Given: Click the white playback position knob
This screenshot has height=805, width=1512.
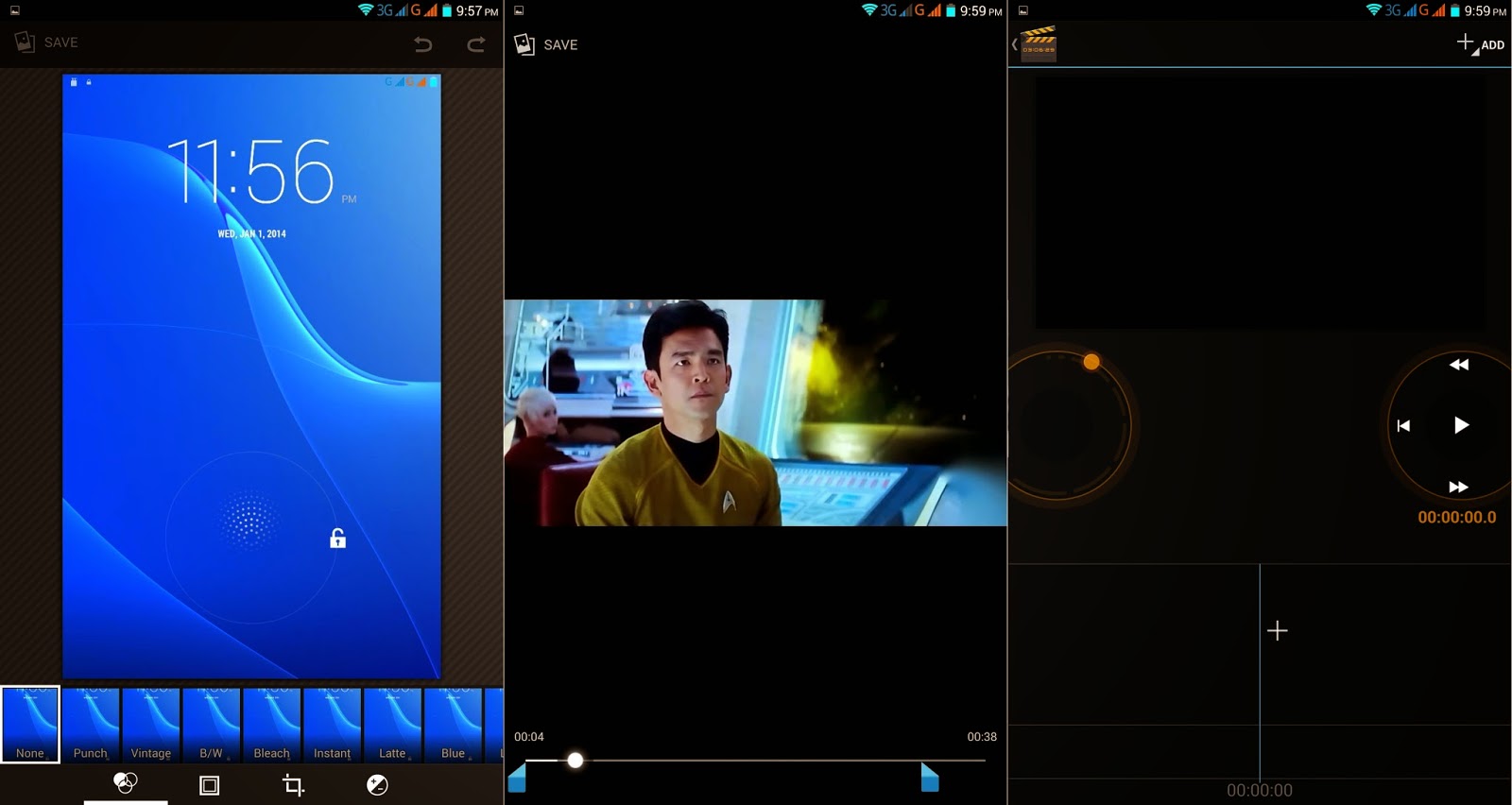Looking at the screenshot, I should pos(575,760).
